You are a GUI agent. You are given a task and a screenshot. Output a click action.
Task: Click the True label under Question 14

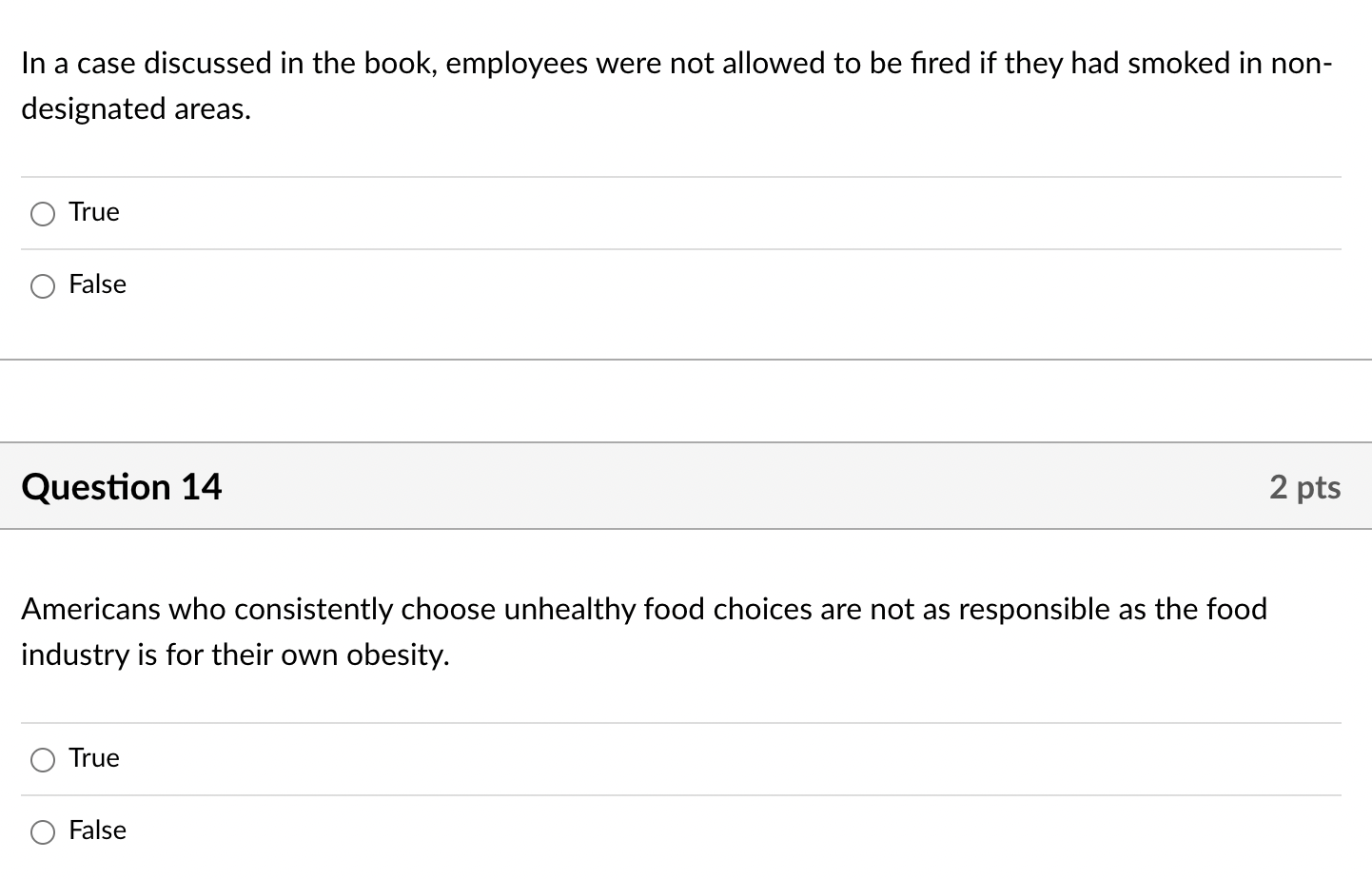92,758
